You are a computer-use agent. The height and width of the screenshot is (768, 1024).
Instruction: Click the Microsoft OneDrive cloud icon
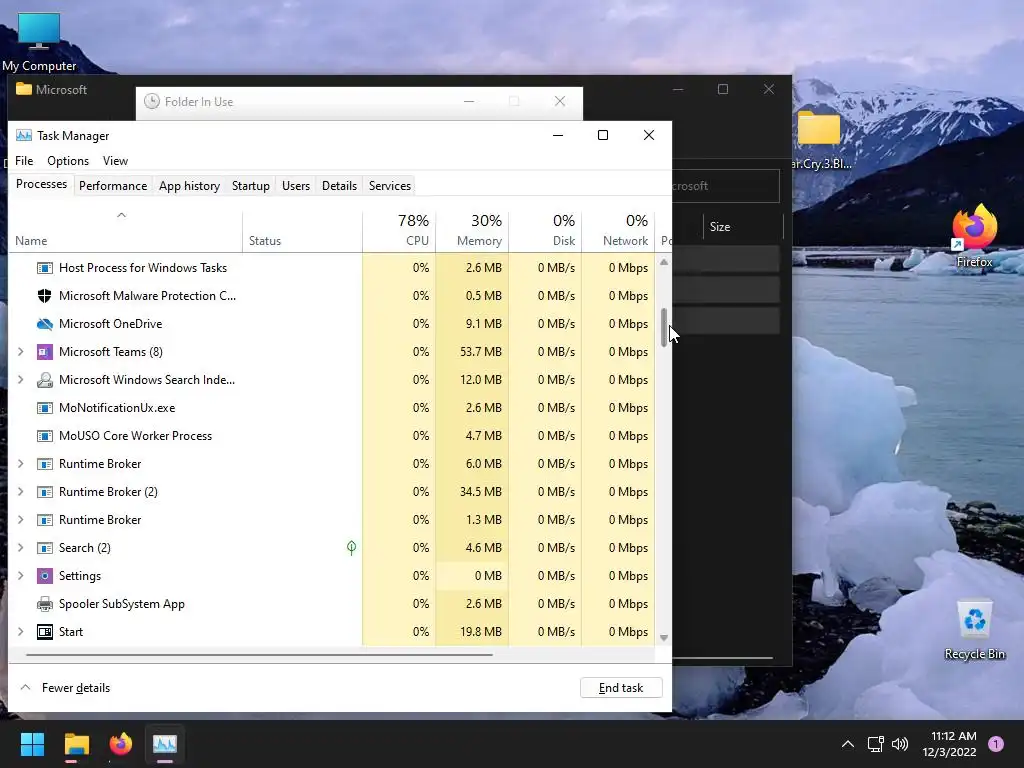(x=44, y=324)
